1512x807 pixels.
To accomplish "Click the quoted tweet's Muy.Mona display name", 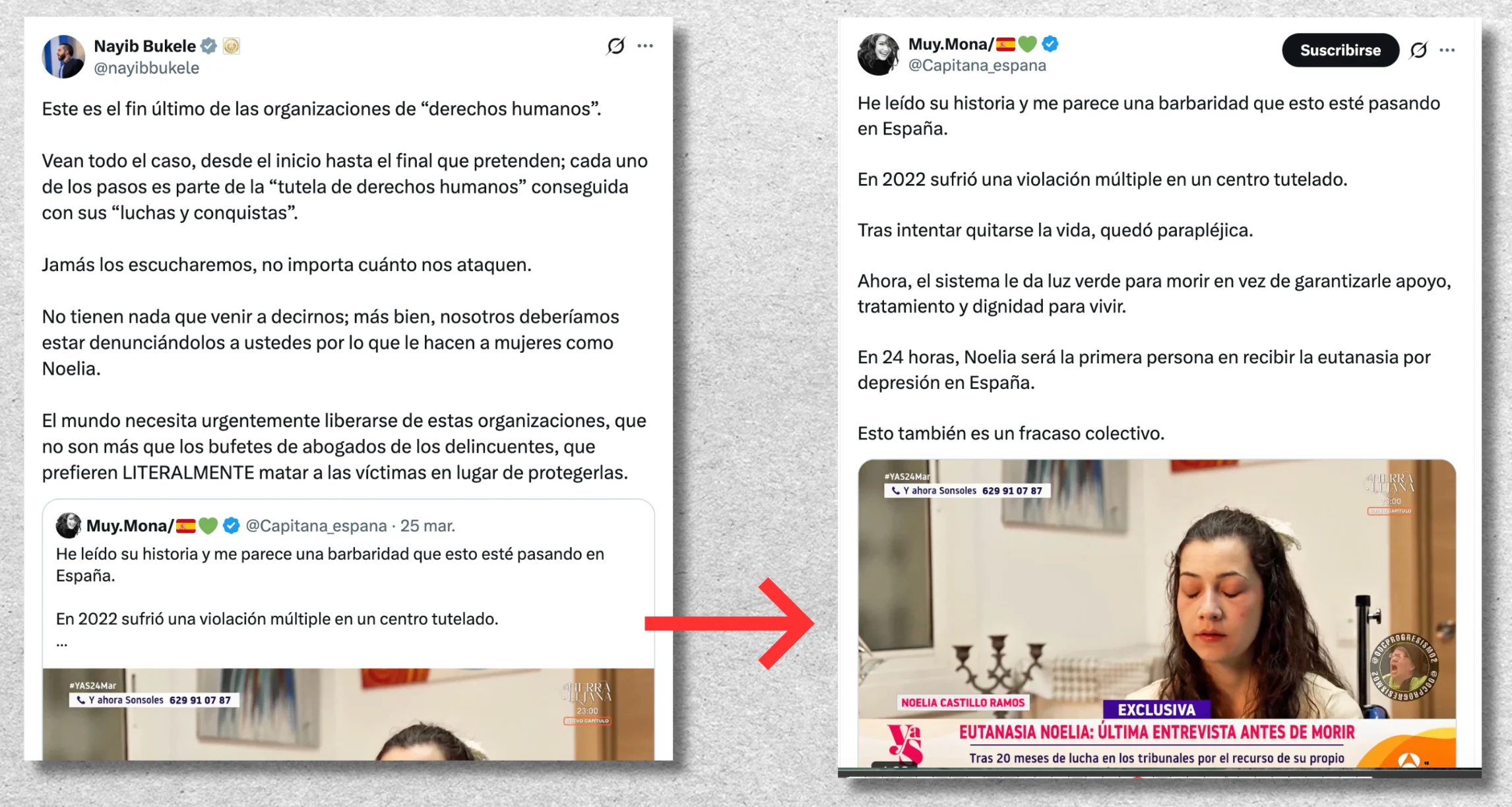I will coord(130,525).
